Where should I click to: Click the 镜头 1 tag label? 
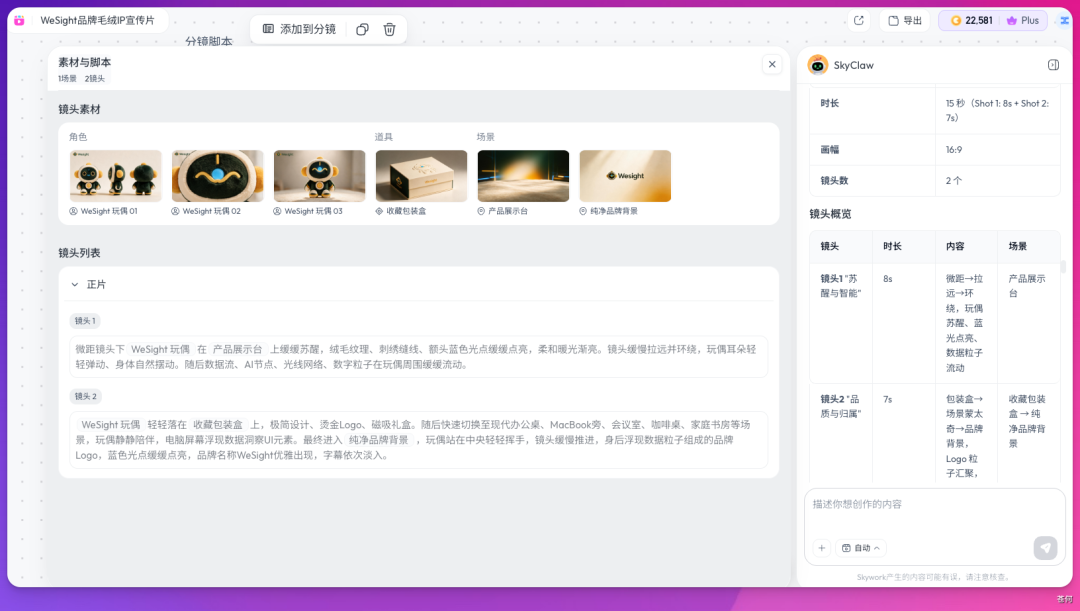click(x=85, y=321)
